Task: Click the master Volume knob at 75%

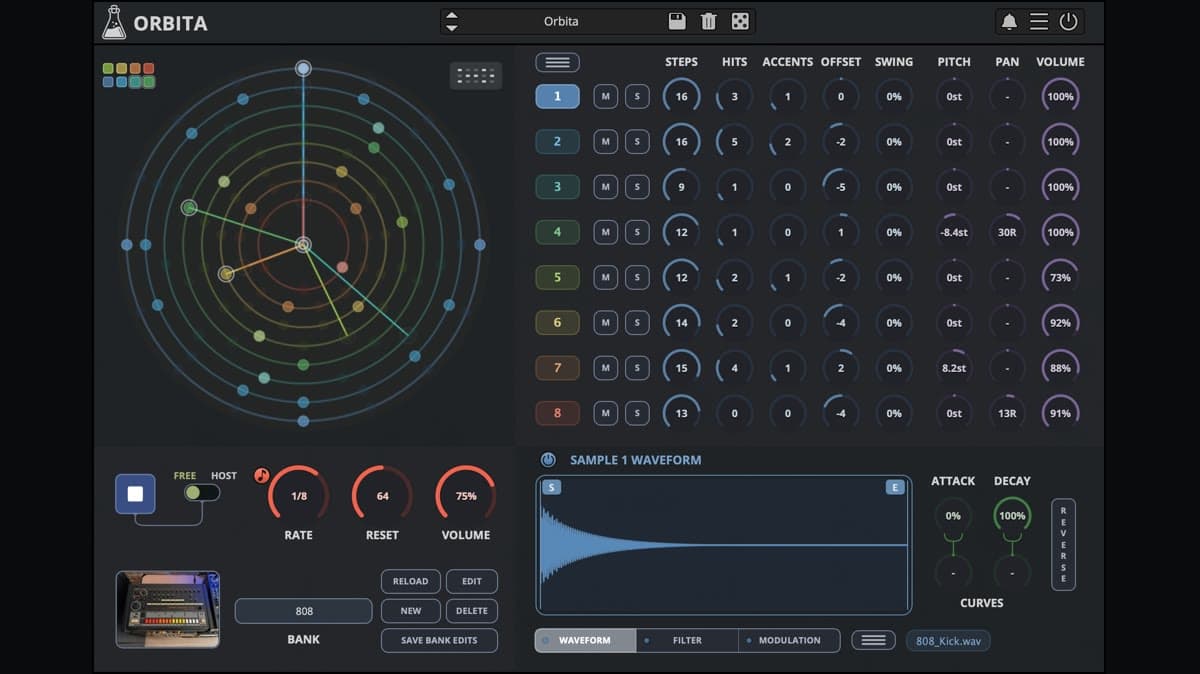Action: [466, 496]
